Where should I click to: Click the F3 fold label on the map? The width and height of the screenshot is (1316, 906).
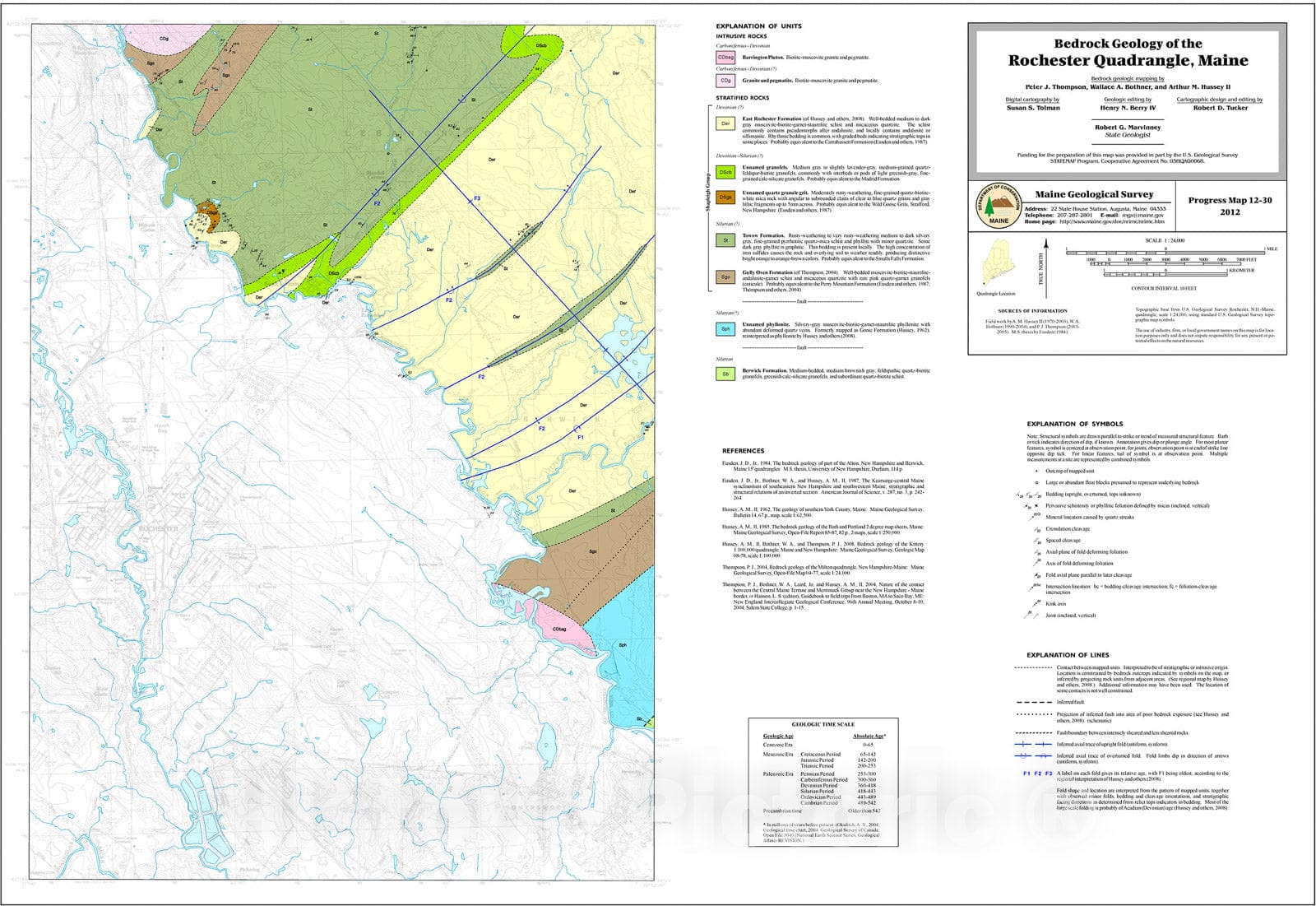pyautogui.click(x=475, y=198)
